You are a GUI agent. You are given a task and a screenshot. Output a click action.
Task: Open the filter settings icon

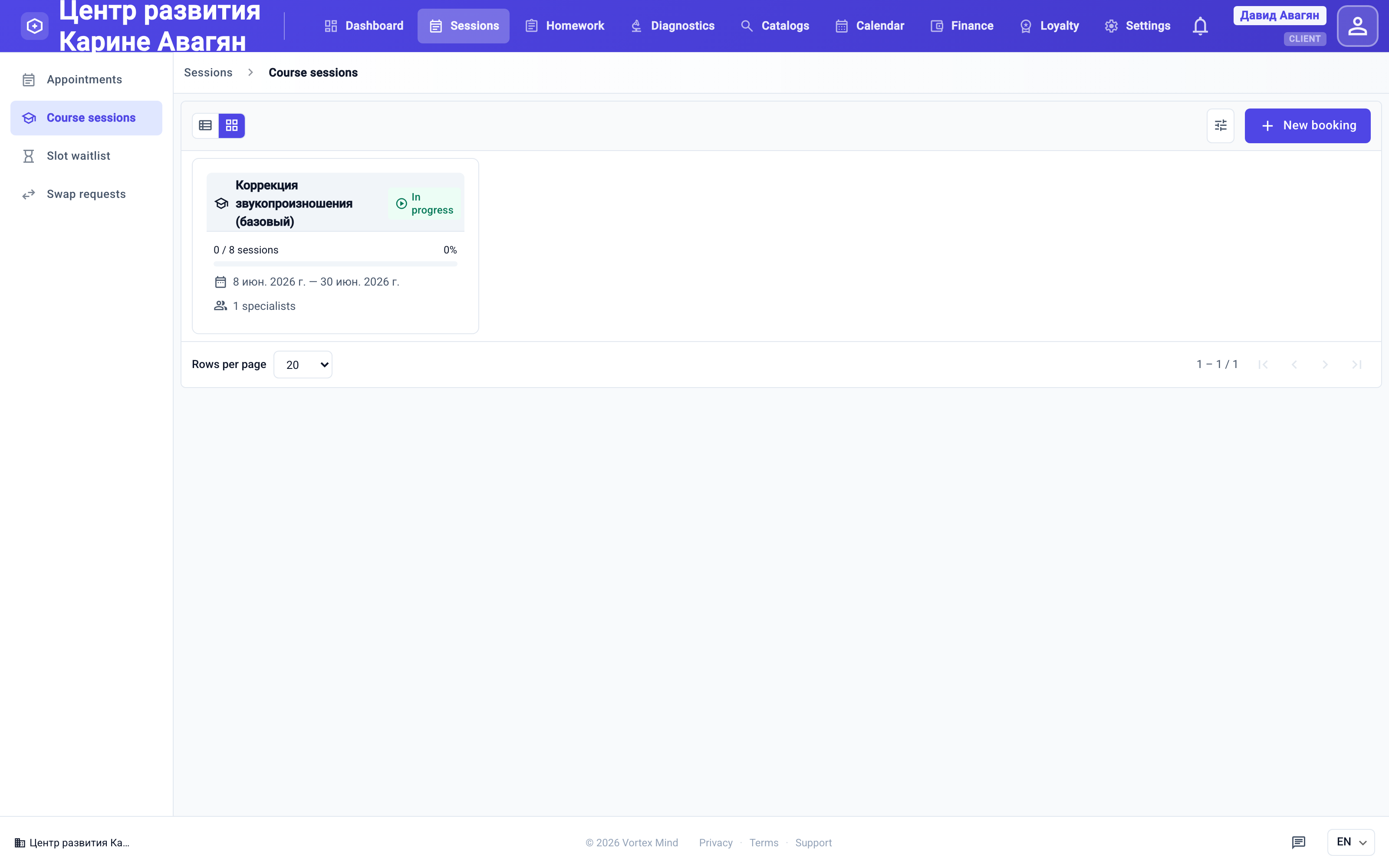coord(1220,125)
